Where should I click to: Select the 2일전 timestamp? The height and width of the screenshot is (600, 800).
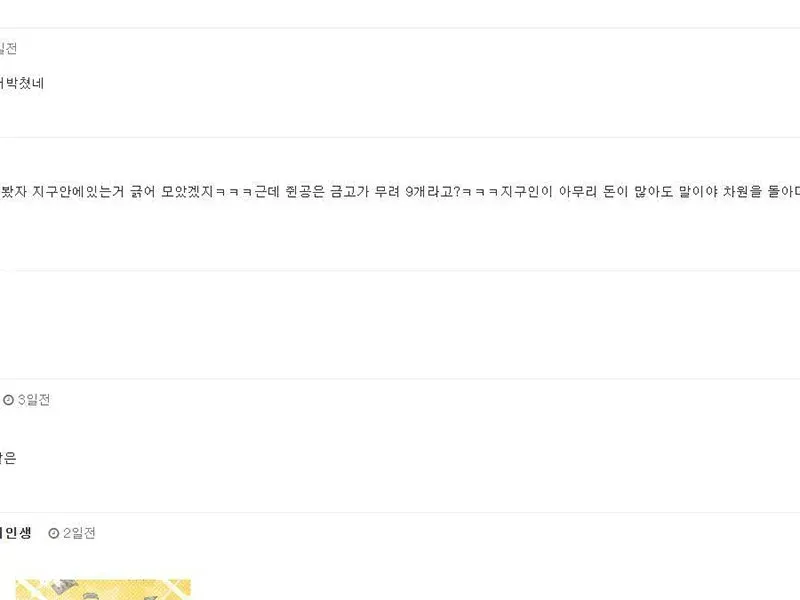point(79,533)
